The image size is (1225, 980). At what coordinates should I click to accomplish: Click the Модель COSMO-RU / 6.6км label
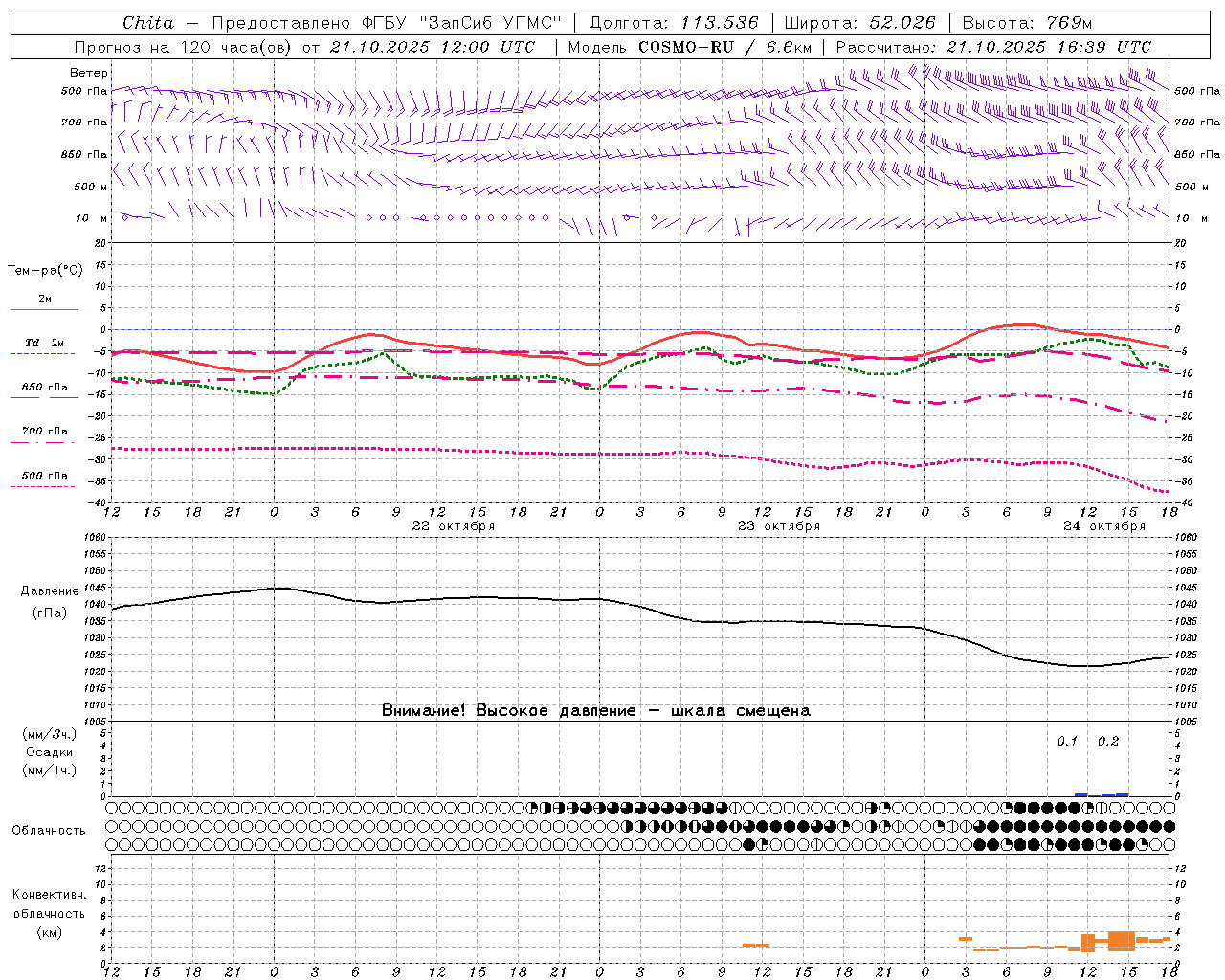point(690,47)
